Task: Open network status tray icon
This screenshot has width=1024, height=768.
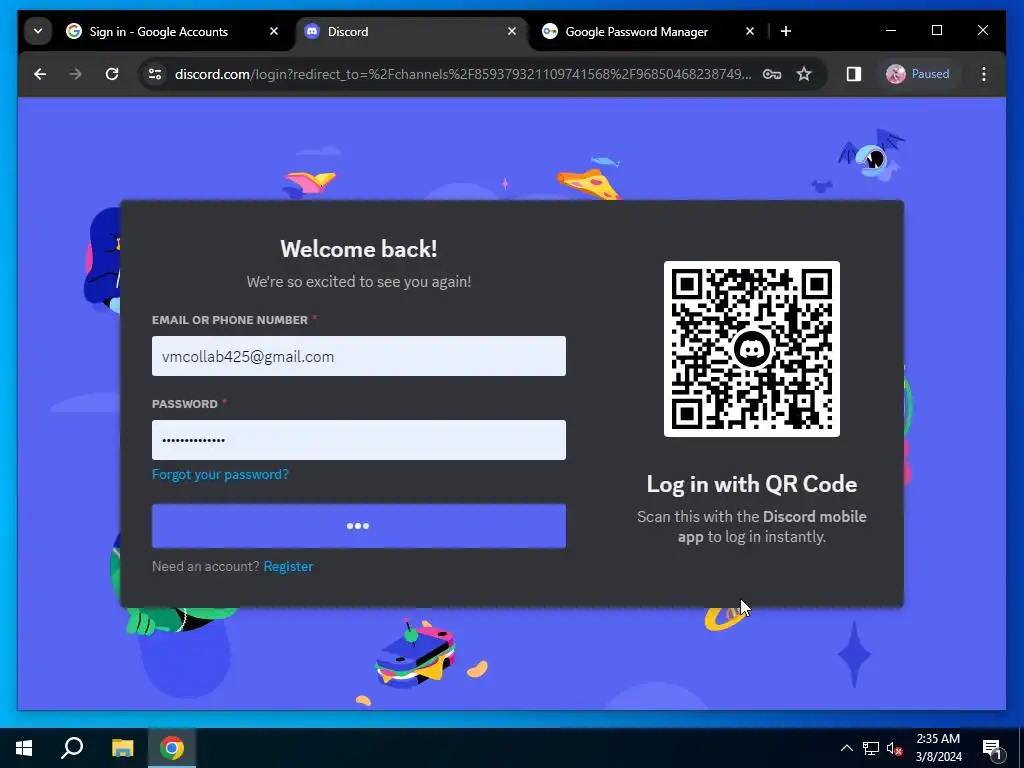Action: pos(871,748)
